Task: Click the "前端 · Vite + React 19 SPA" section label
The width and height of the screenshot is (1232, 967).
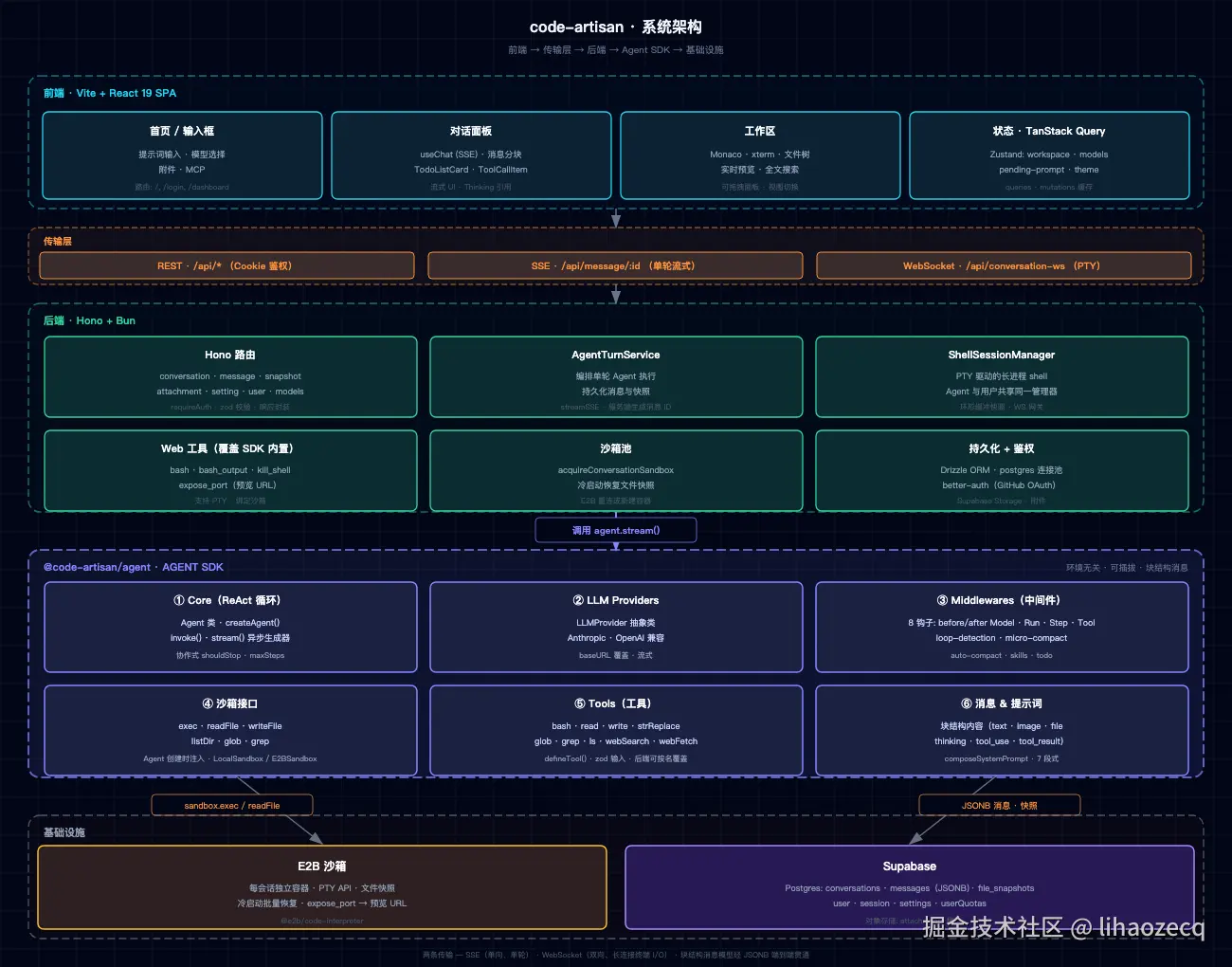Action: pyautogui.click(x=110, y=93)
